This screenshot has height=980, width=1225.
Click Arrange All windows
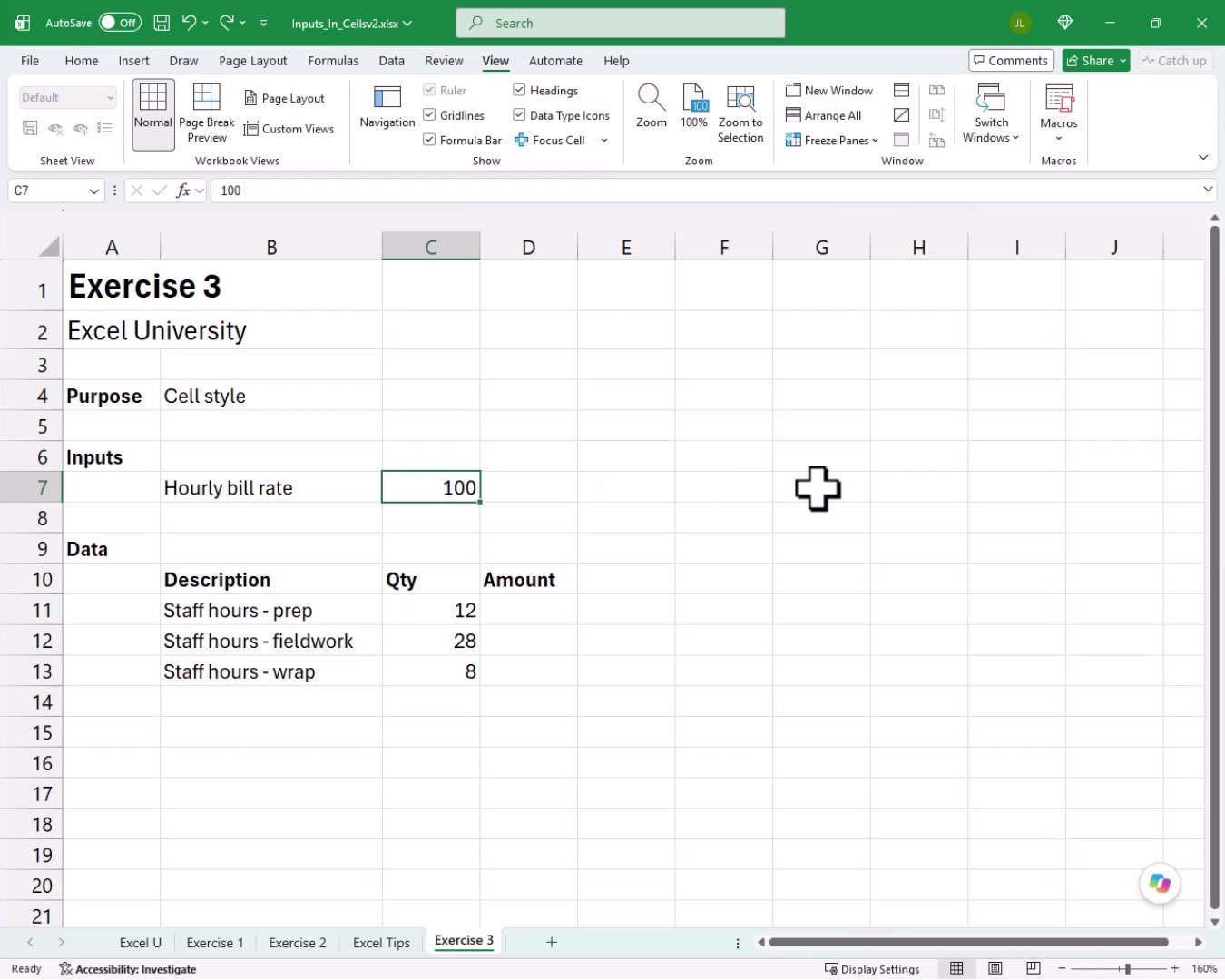click(x=824, y=115)
